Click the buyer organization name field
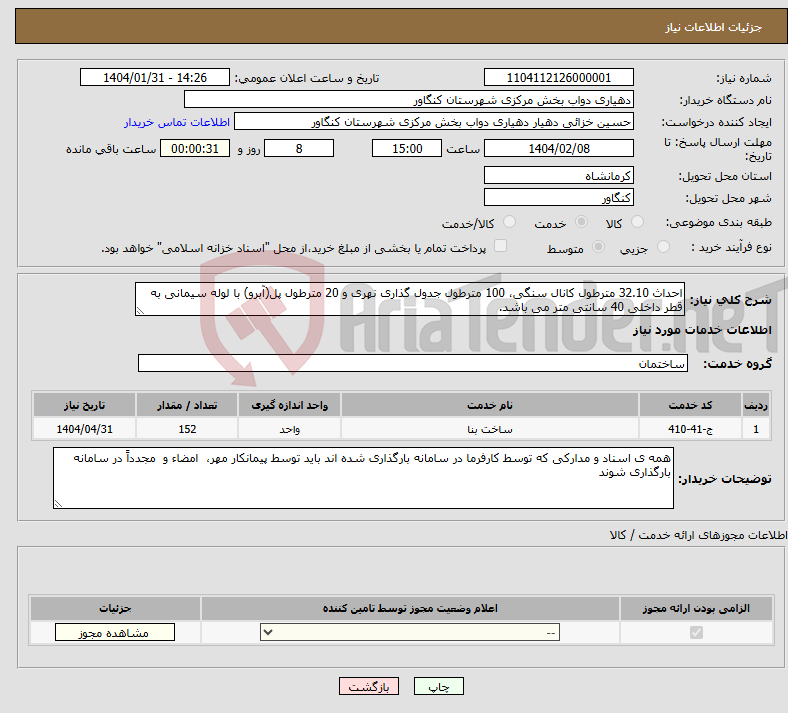Screen dimensions: 788x713 (x=409, y=99)
